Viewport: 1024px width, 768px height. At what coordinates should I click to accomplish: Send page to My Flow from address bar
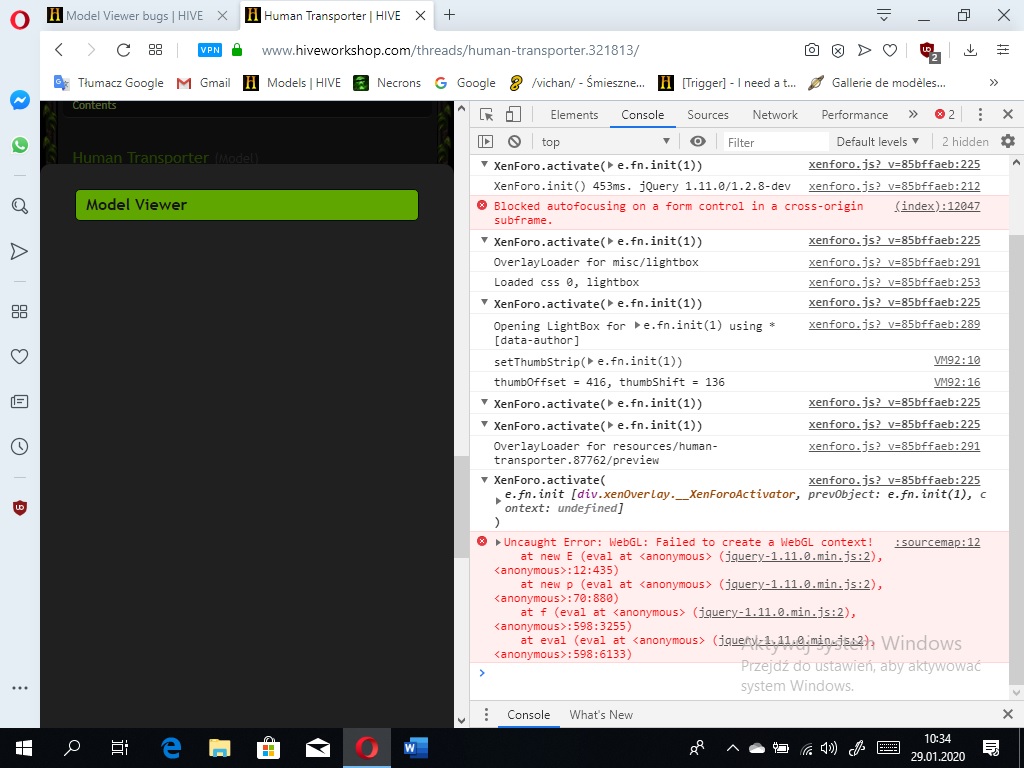point(864,50)
